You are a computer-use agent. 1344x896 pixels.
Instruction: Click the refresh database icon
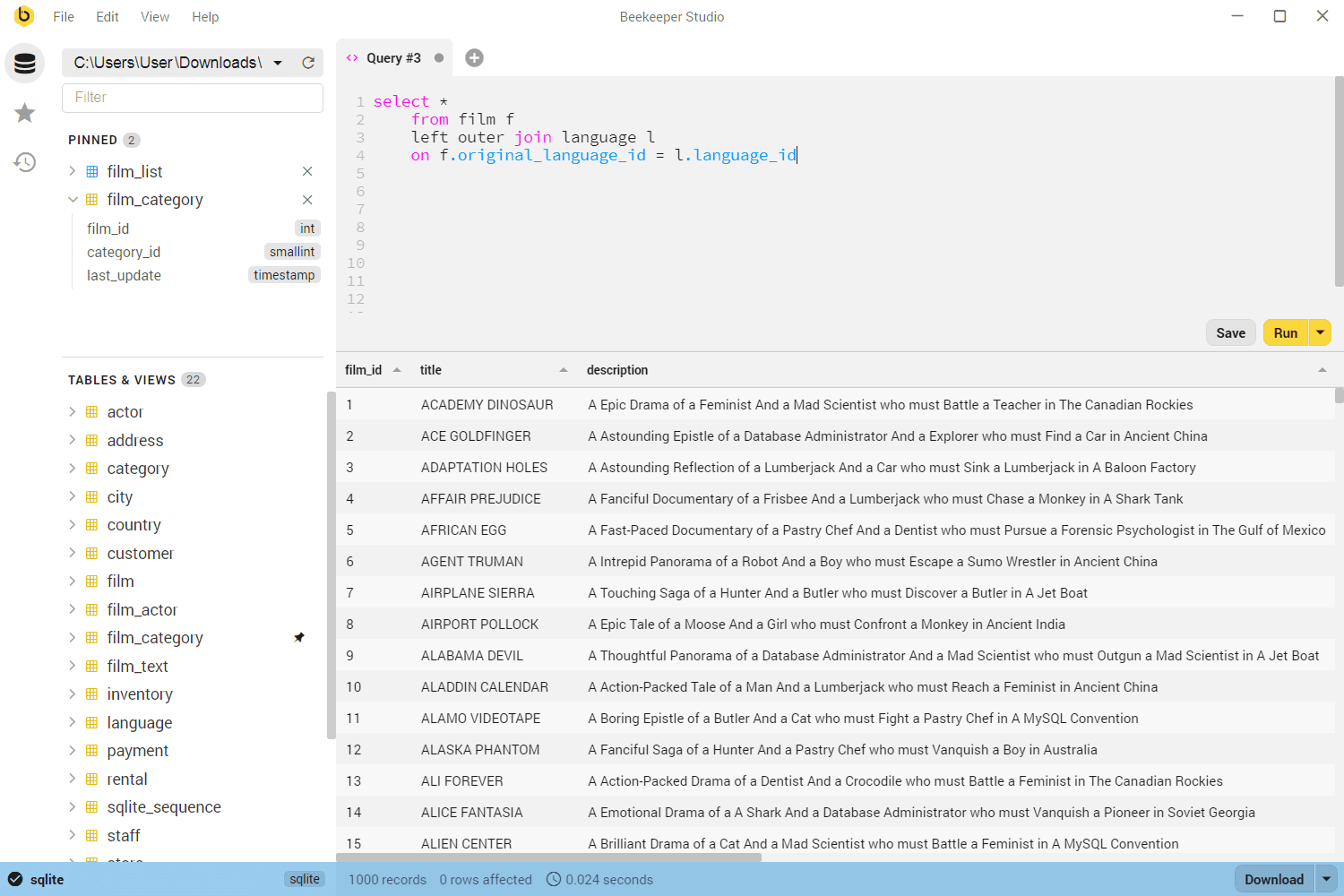pyautogui.click(x=308, y=63)
